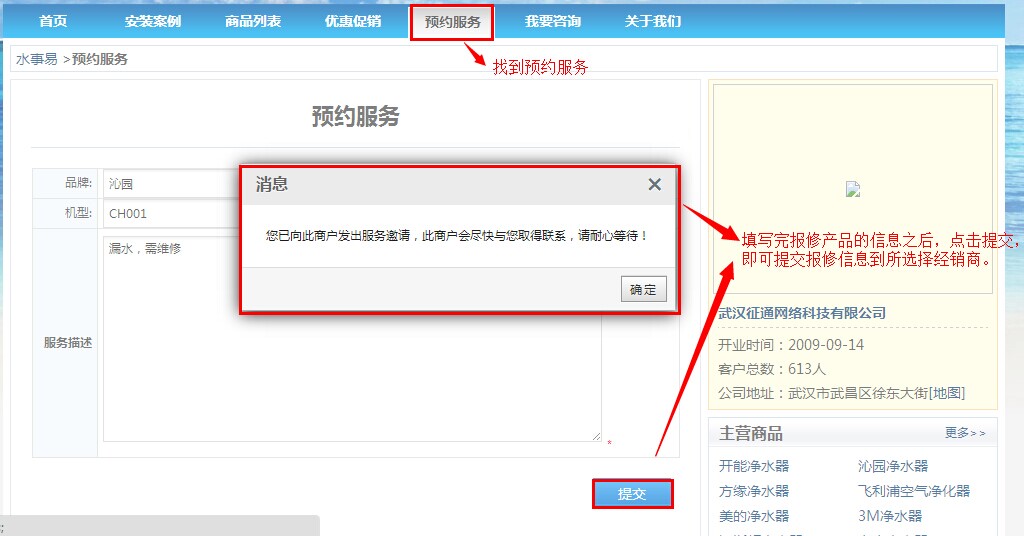Click 更多>> beside 主营商品

(x=965, y=433)
